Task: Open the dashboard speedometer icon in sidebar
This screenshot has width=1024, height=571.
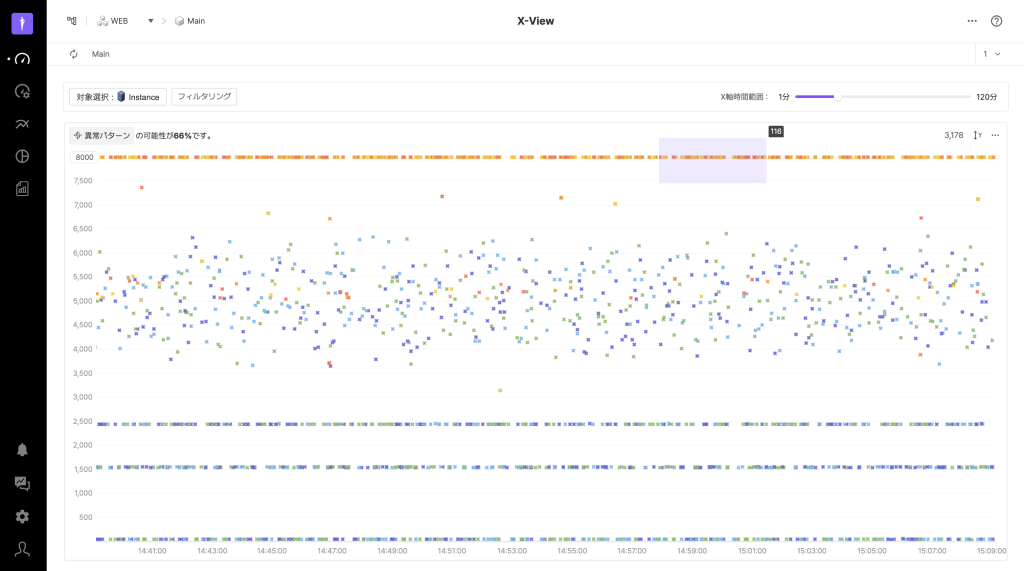Action: pos(22,59)
